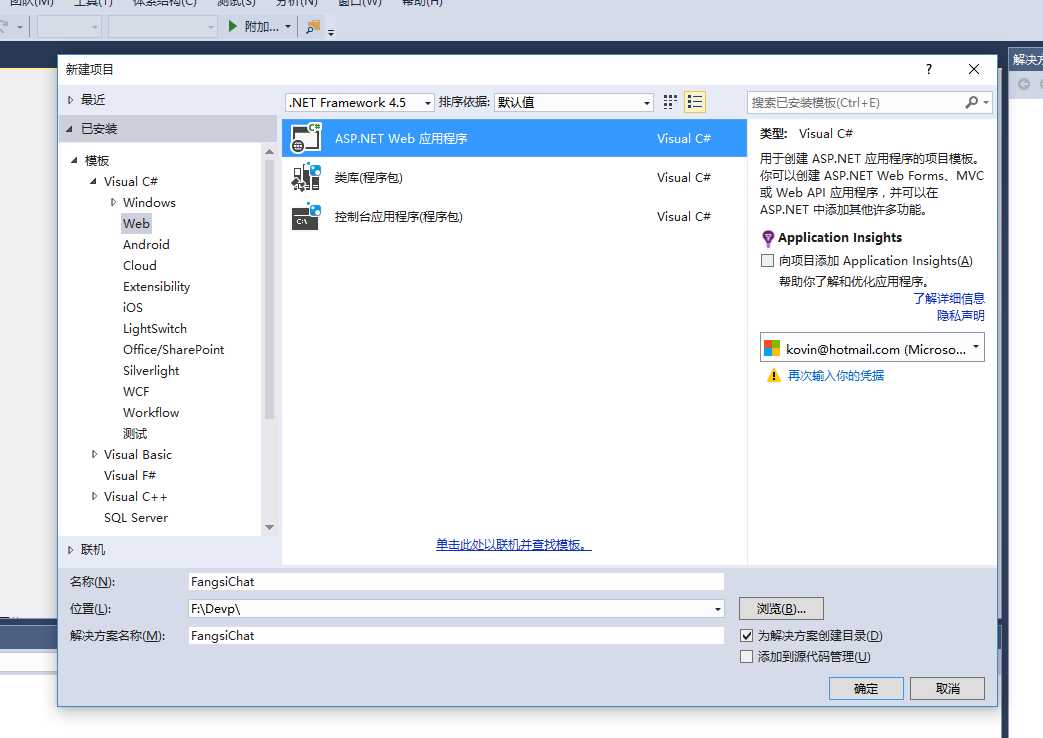The height and width of the screenshot is (738, 1043).
Task: Select the class library package template icon
Action: pyautogui.click(x=306, y=177)
